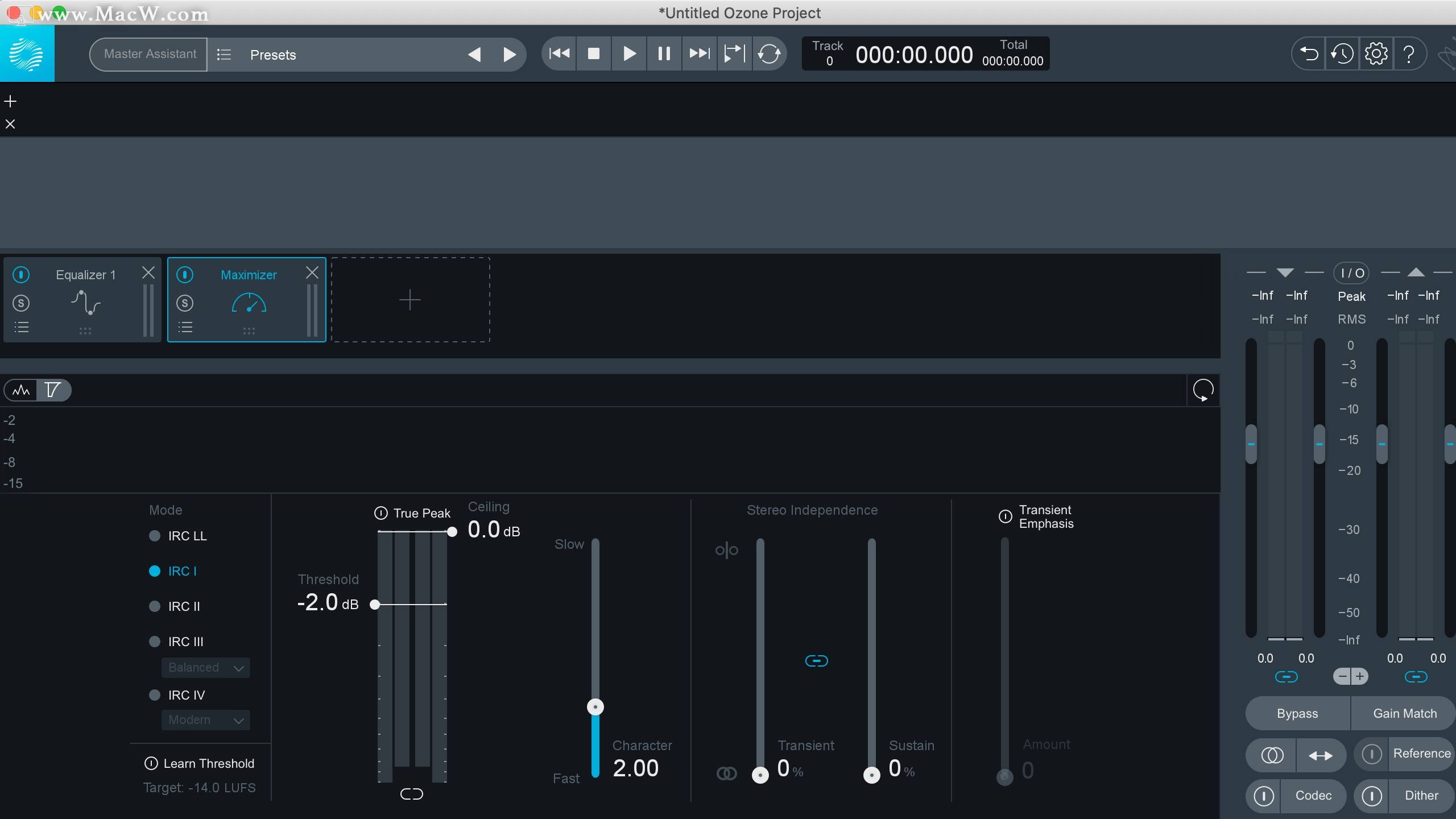Toggle threshold-ceiling link icon
Screen dimensions: 1456x819
pos(412,794)
